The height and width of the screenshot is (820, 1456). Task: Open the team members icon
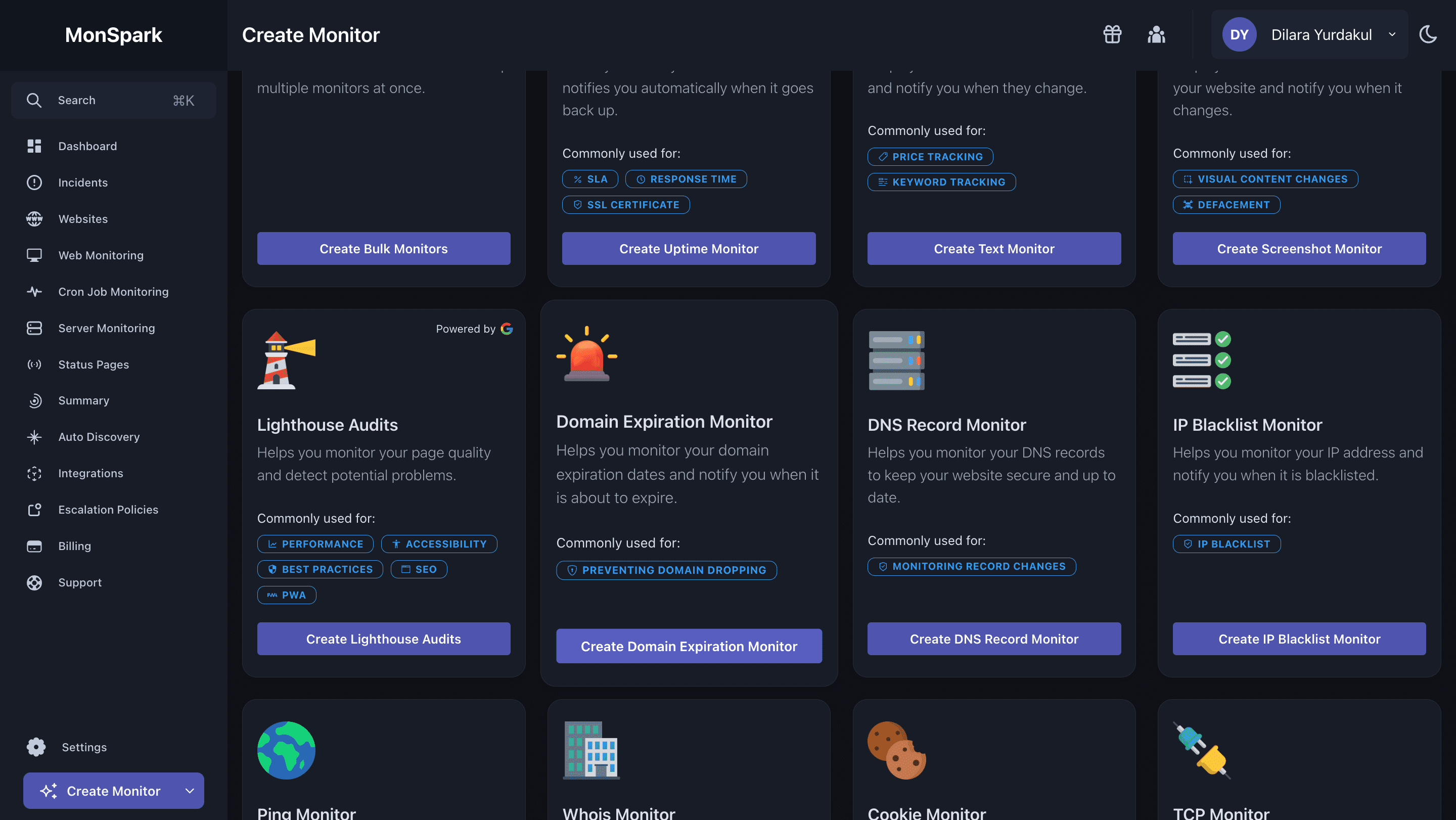pos(1156,34)
